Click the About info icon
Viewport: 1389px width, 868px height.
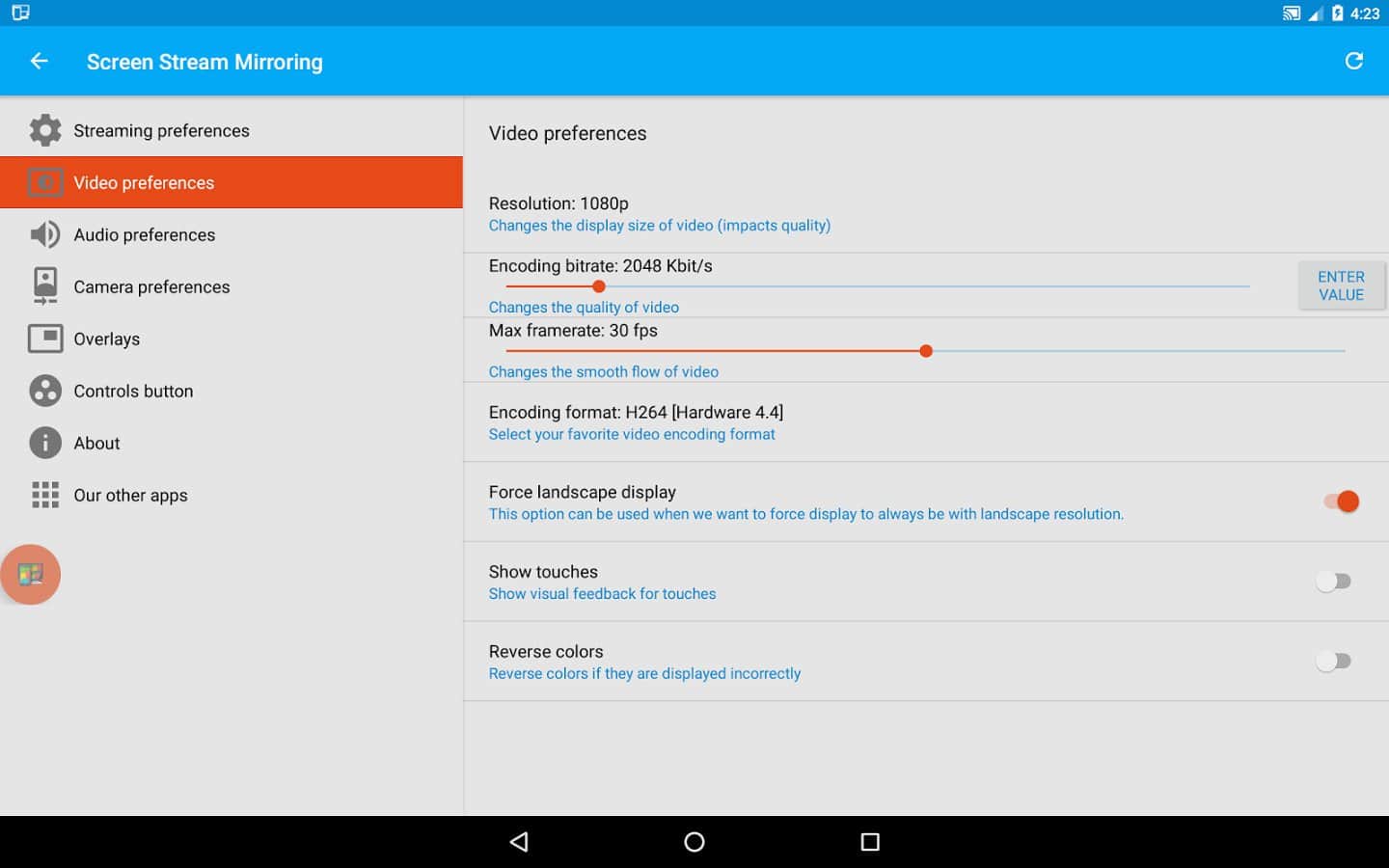[45, 443]
